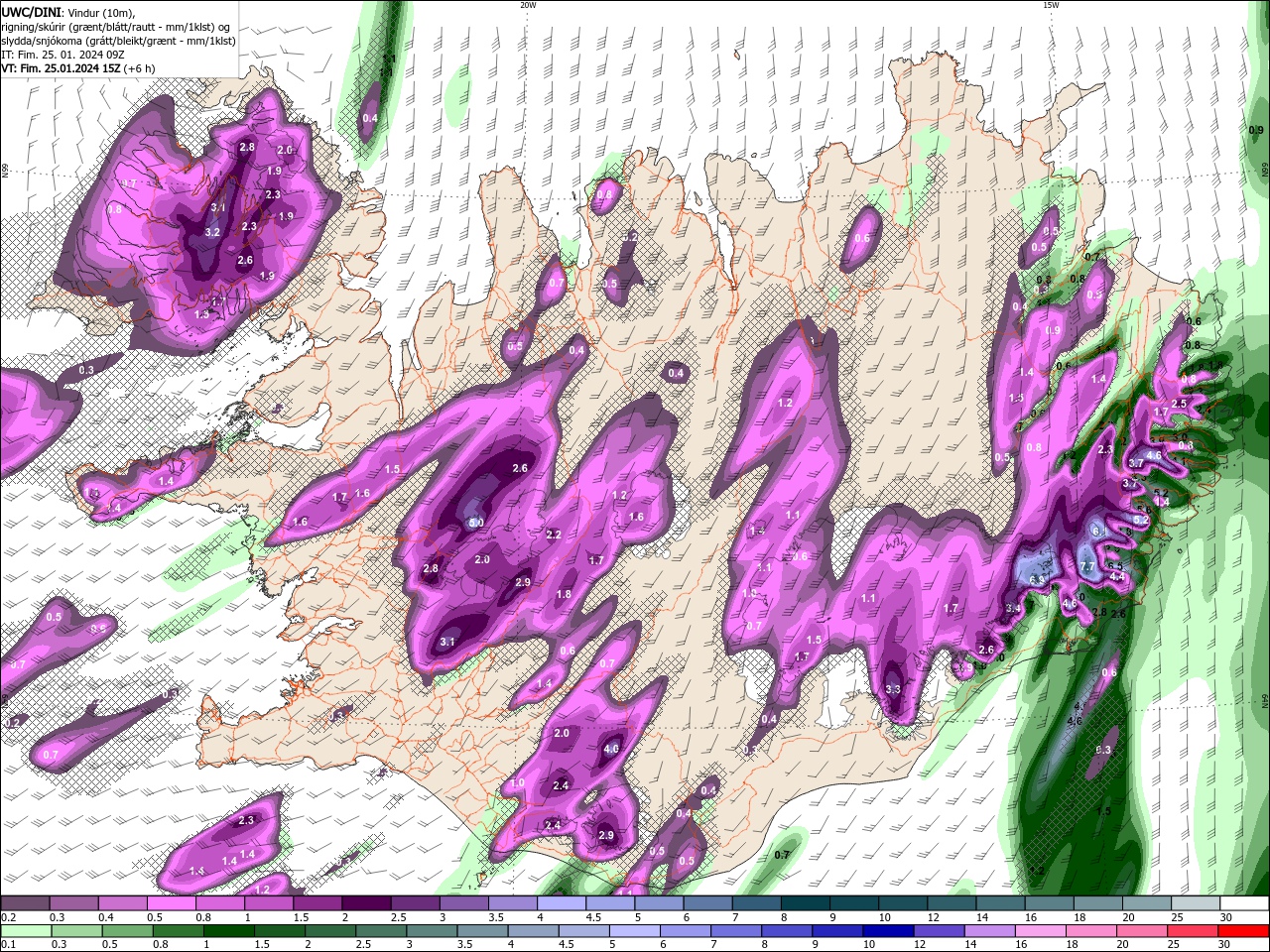Select the '0.7' value off the south coast

click(782, 855)
